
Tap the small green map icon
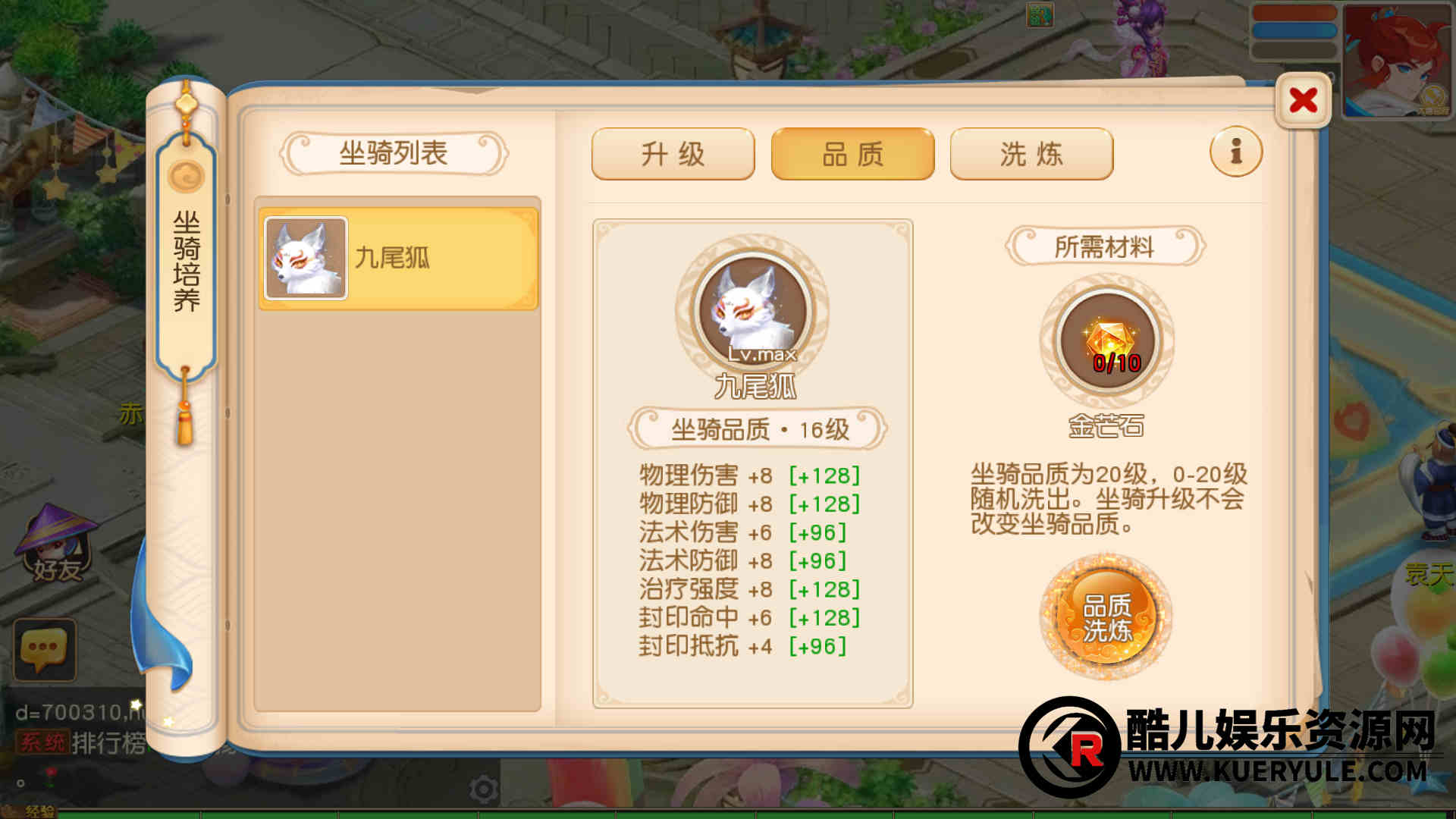click(x=1040, y=14)
